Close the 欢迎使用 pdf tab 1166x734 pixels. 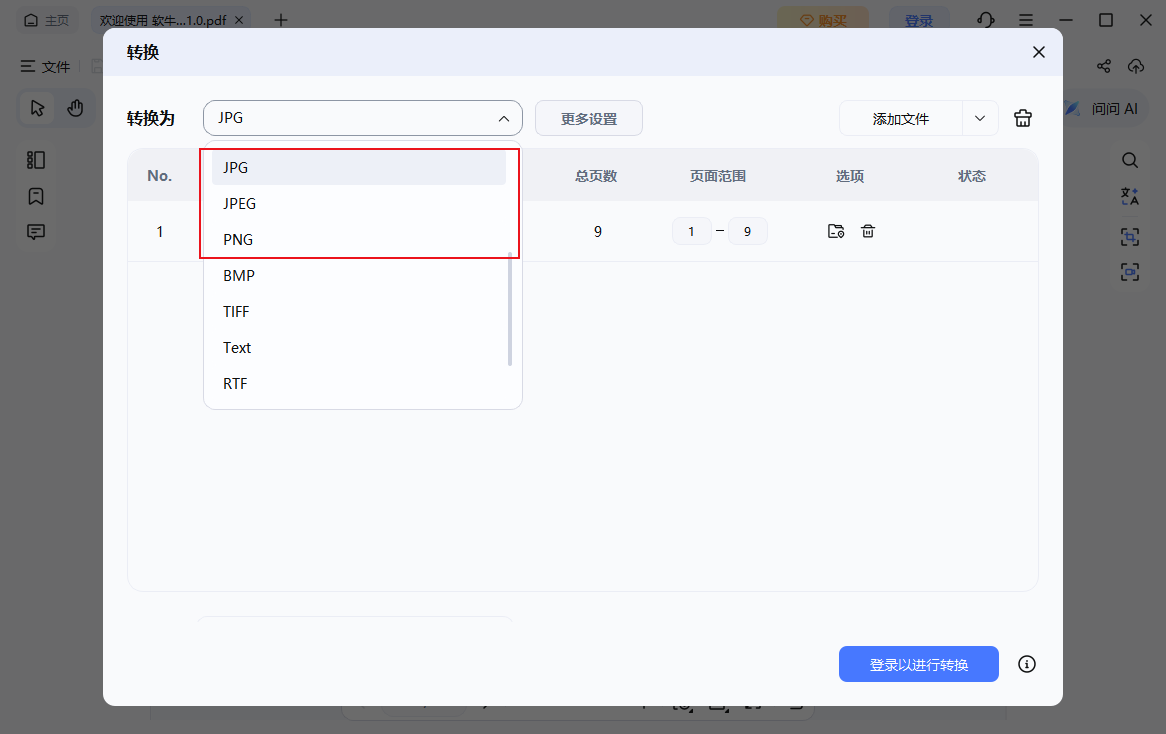[239, 20]
